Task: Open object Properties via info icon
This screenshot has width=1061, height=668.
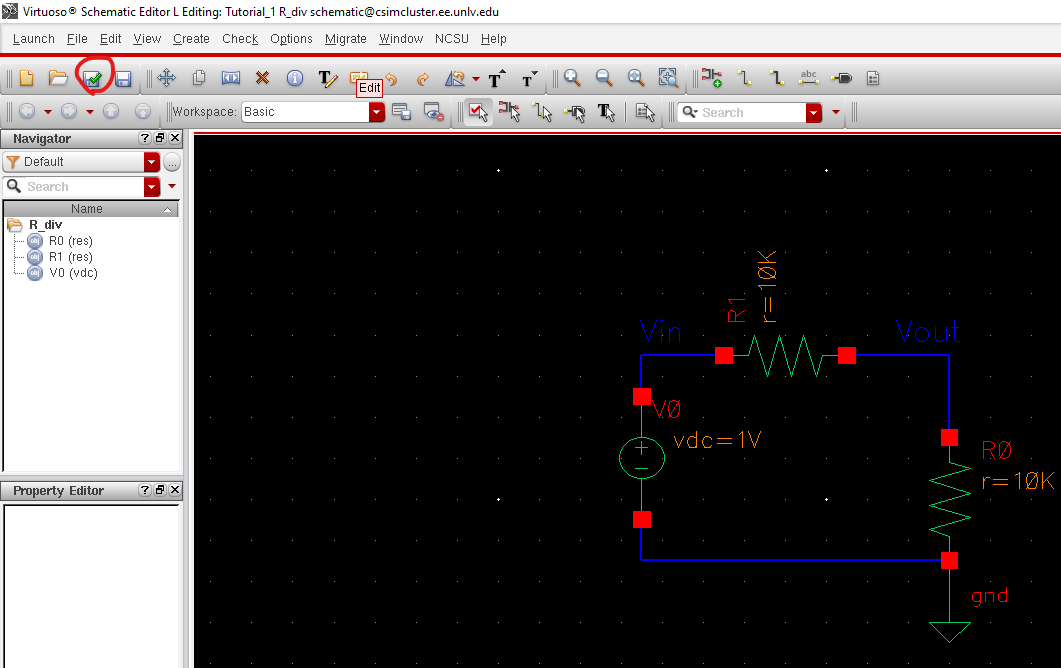Action: [x=295, y=78]
